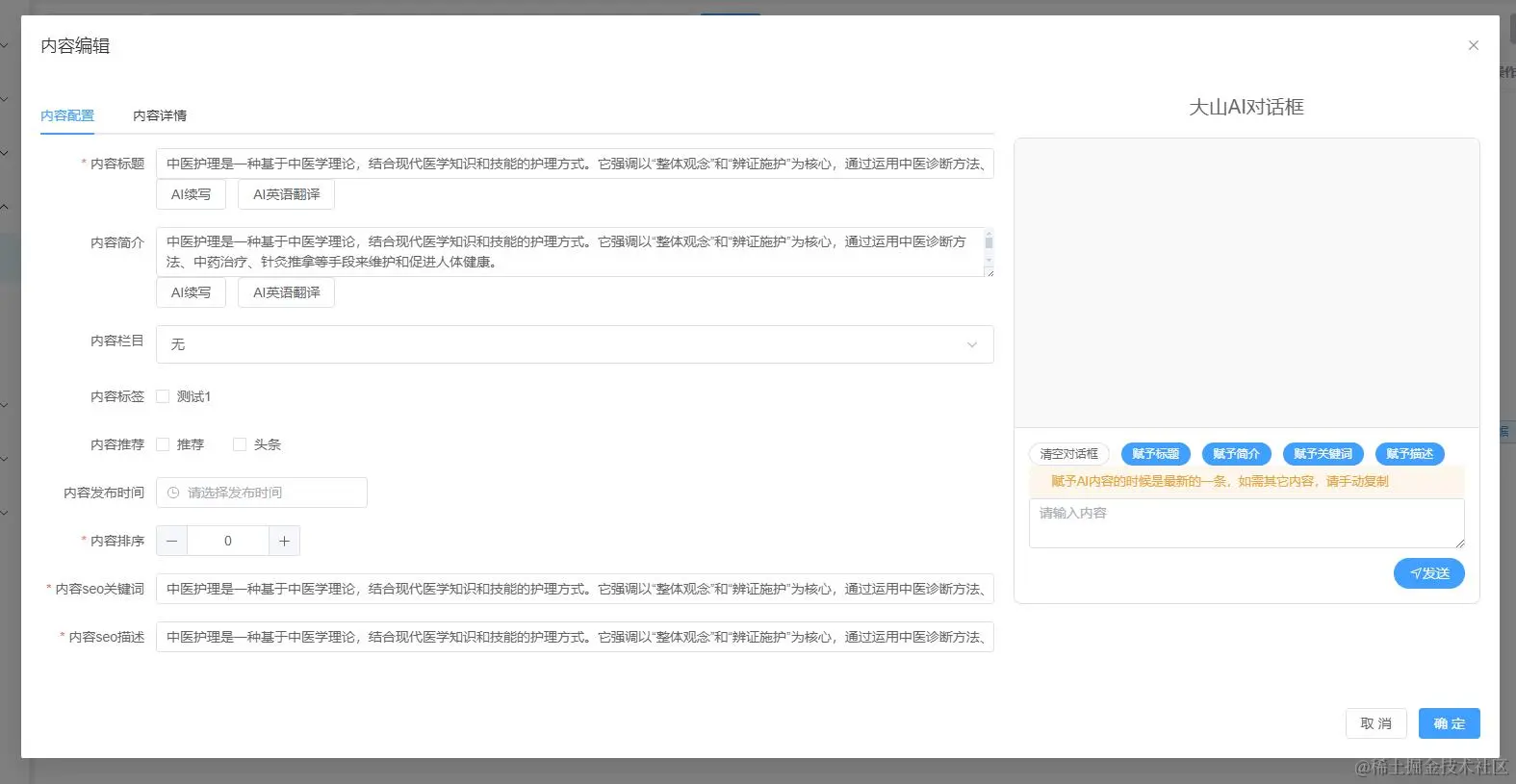This screenshot has width=1516, height=784.
Task: Click the chevron arrow in the 内容栏目 select
Action: 972,344
